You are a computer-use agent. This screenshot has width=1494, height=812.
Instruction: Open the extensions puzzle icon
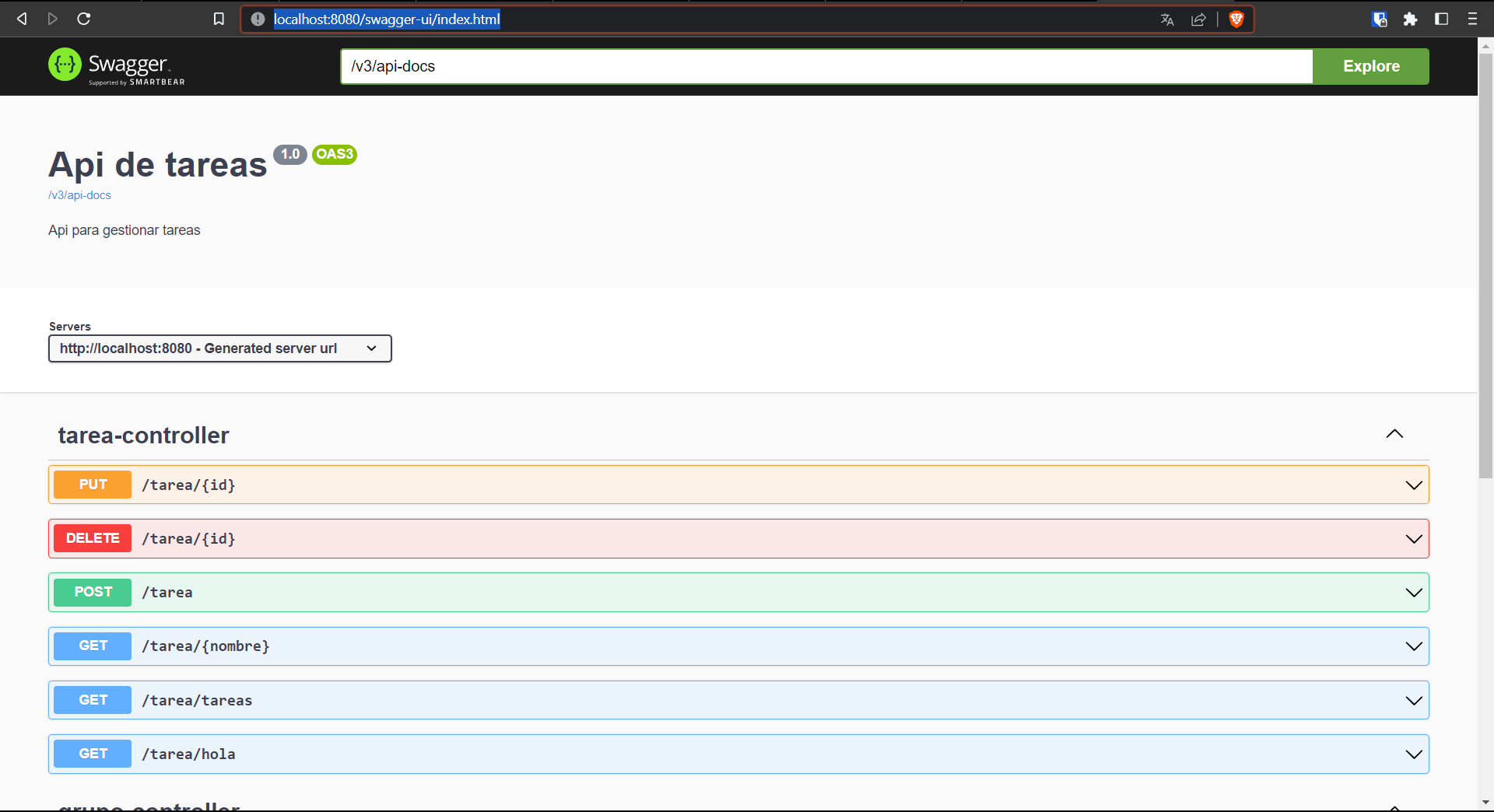(x=1410, y=19)
